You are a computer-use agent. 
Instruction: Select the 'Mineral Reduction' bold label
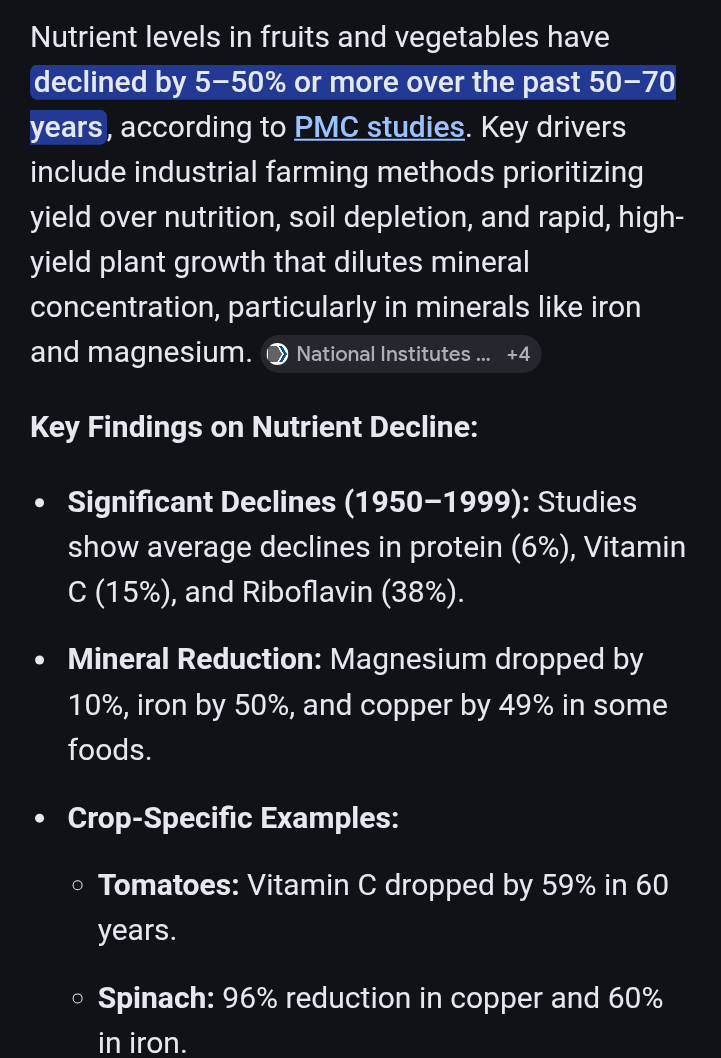[x=194, y=659]
